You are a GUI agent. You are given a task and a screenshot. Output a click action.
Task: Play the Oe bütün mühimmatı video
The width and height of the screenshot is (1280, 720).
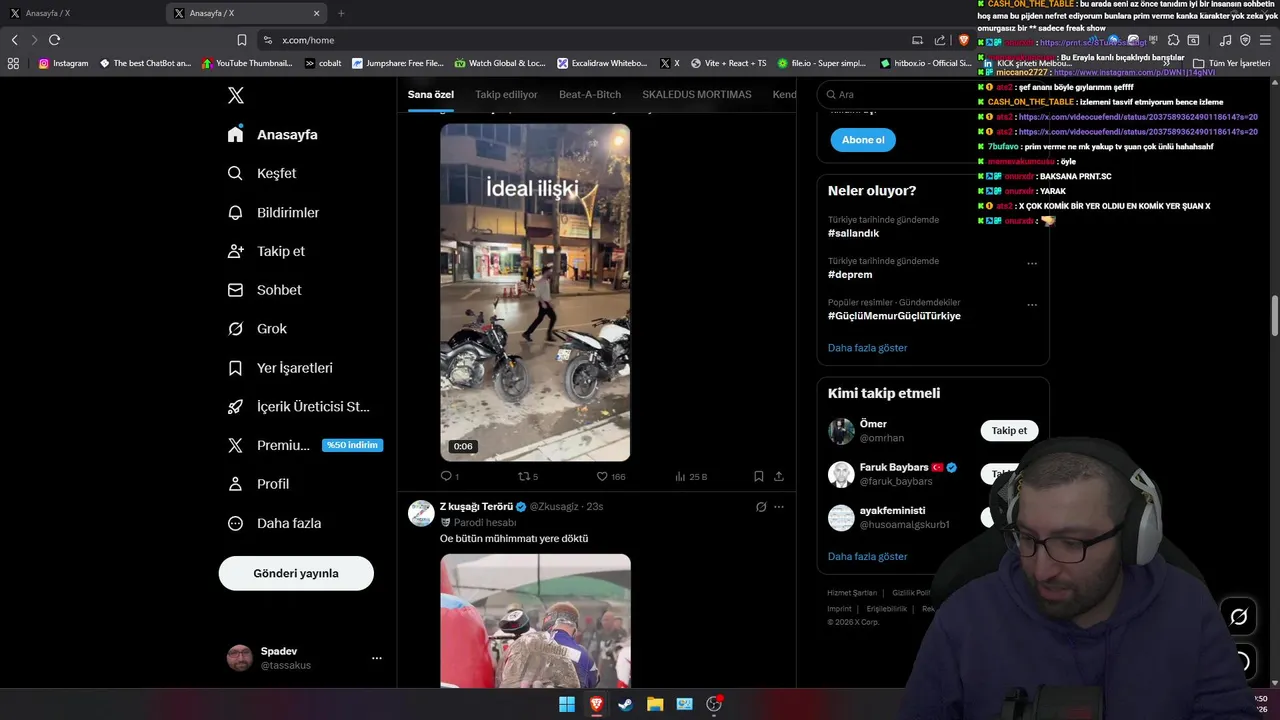pos(535,620)
